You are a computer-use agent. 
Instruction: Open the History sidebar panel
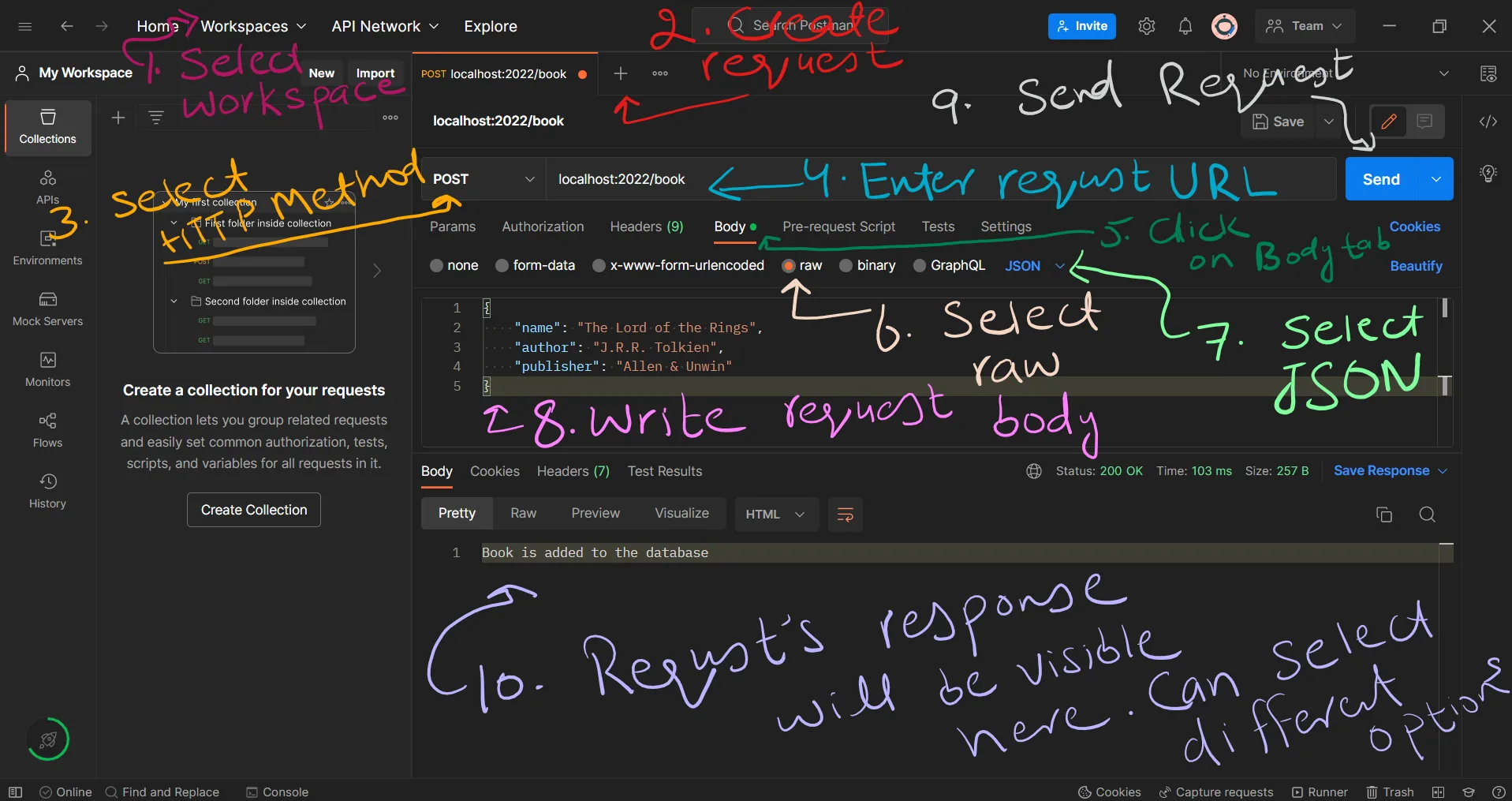[48, 491]
